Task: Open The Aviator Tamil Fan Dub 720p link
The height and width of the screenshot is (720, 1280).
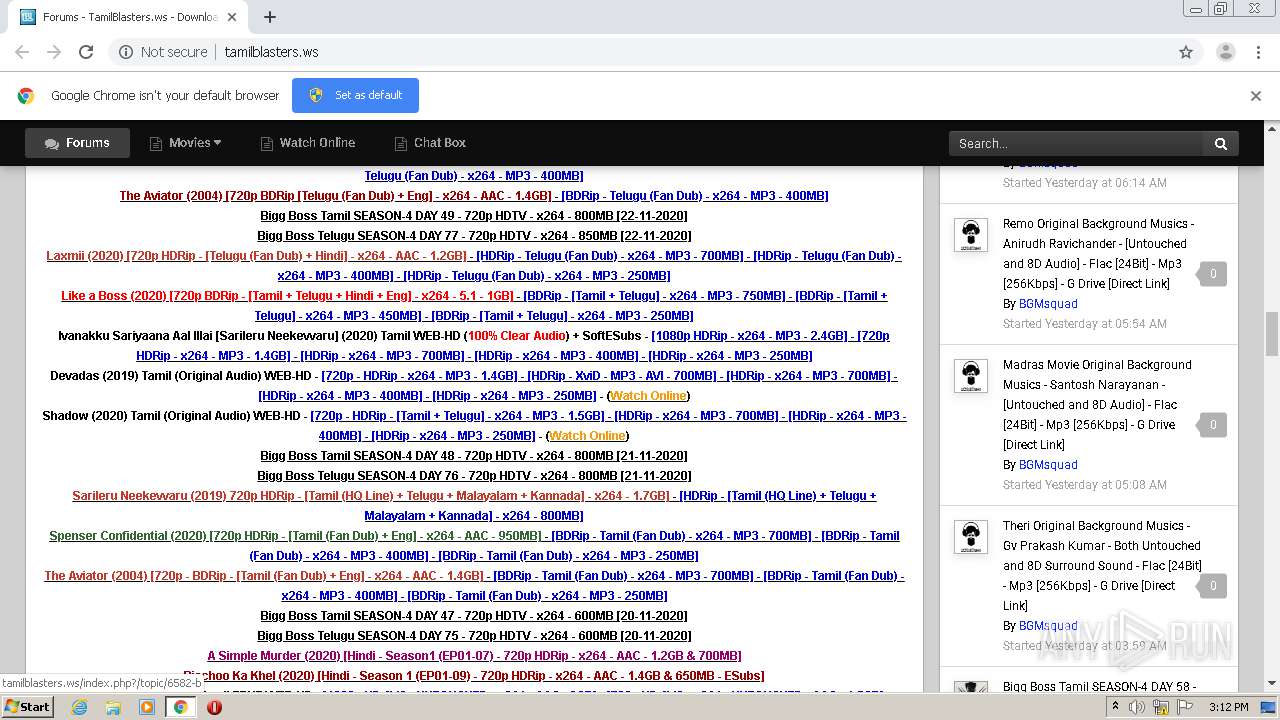Action: click(264, 576)
